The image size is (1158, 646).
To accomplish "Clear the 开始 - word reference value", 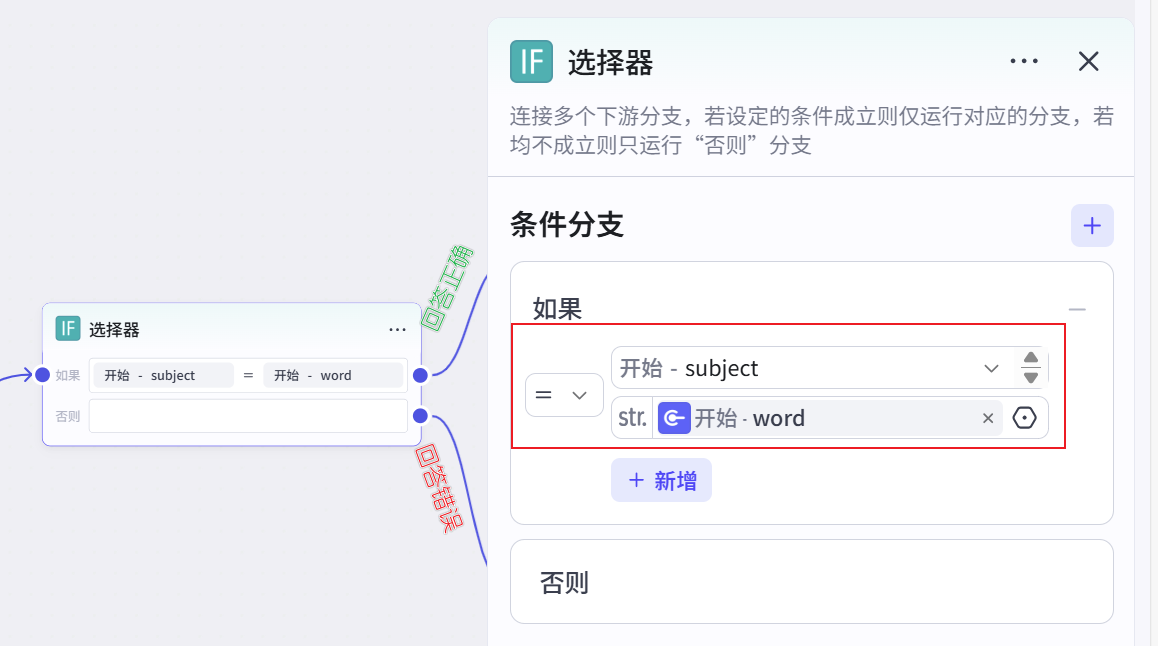I will click(988, 418).
